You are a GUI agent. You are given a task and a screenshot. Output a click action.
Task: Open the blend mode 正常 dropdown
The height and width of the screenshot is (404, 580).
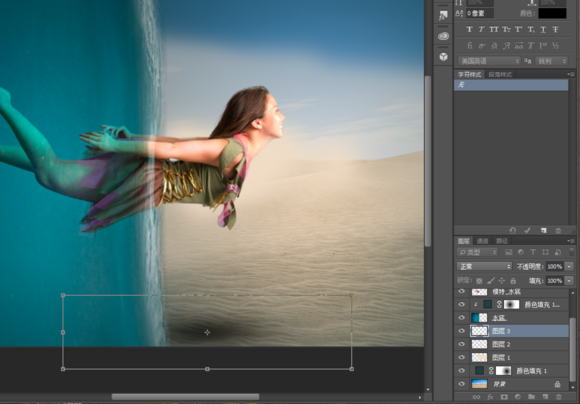(x=484, y=266)
